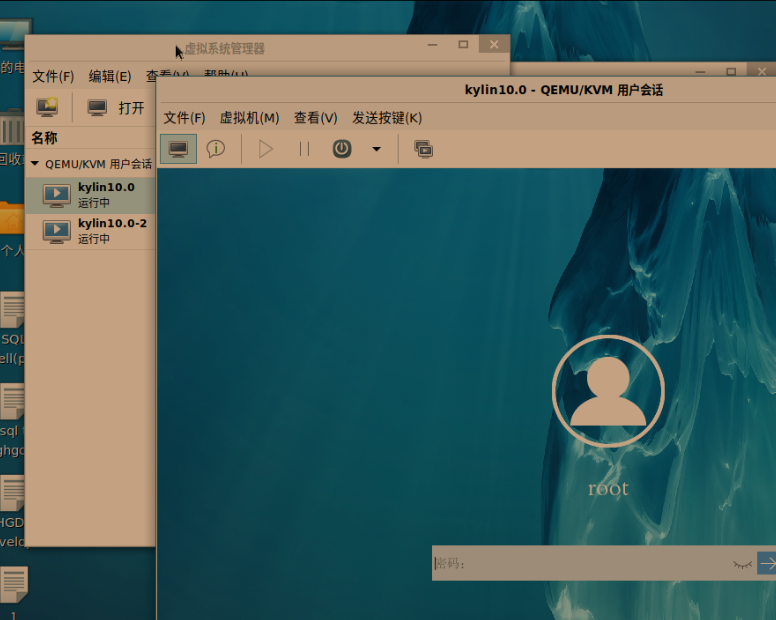Toggle password visibility eye icon
Viewport: 776px width, 620px height.
click(742, 564)
